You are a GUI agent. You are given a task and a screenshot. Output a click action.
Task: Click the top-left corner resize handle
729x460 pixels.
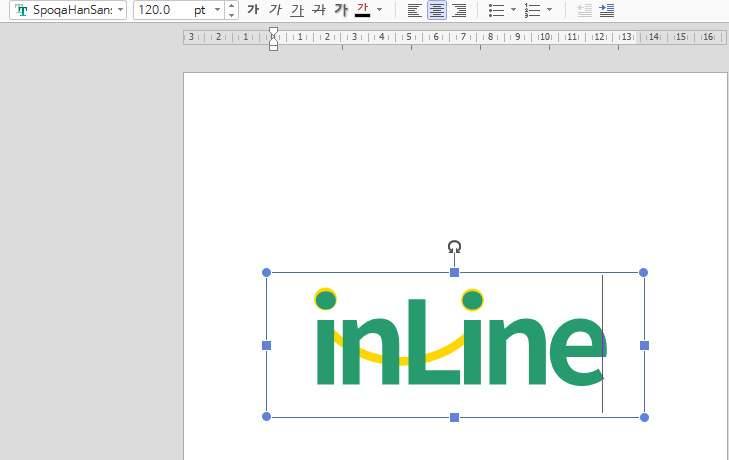point(266,273)
